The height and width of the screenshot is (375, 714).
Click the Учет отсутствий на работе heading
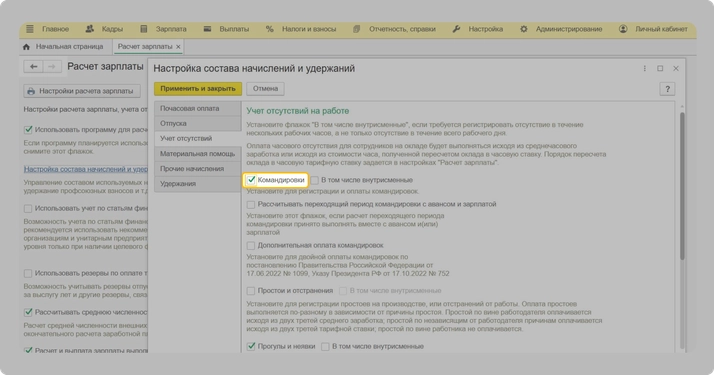point(298,111)
